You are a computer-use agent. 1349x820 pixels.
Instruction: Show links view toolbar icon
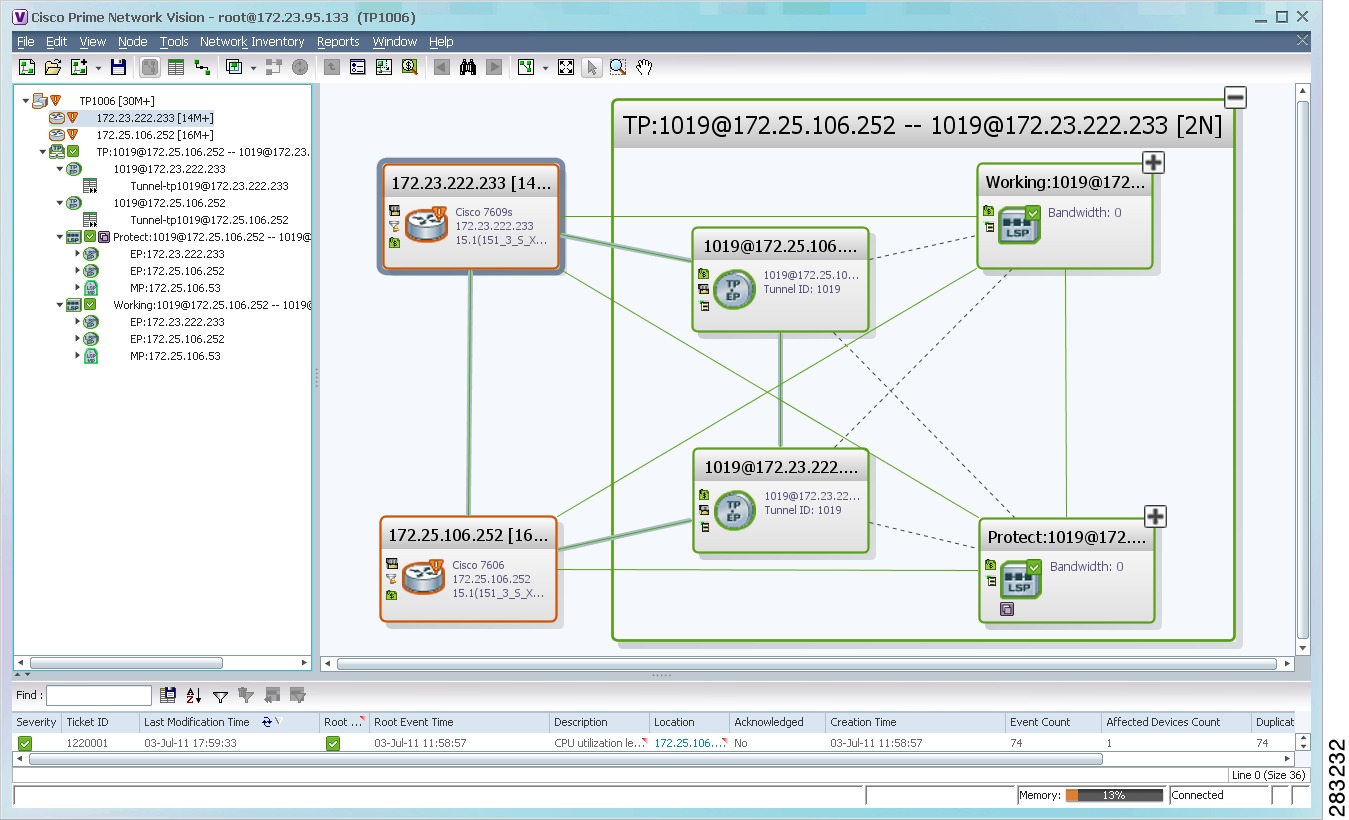[x=202, y=67]
